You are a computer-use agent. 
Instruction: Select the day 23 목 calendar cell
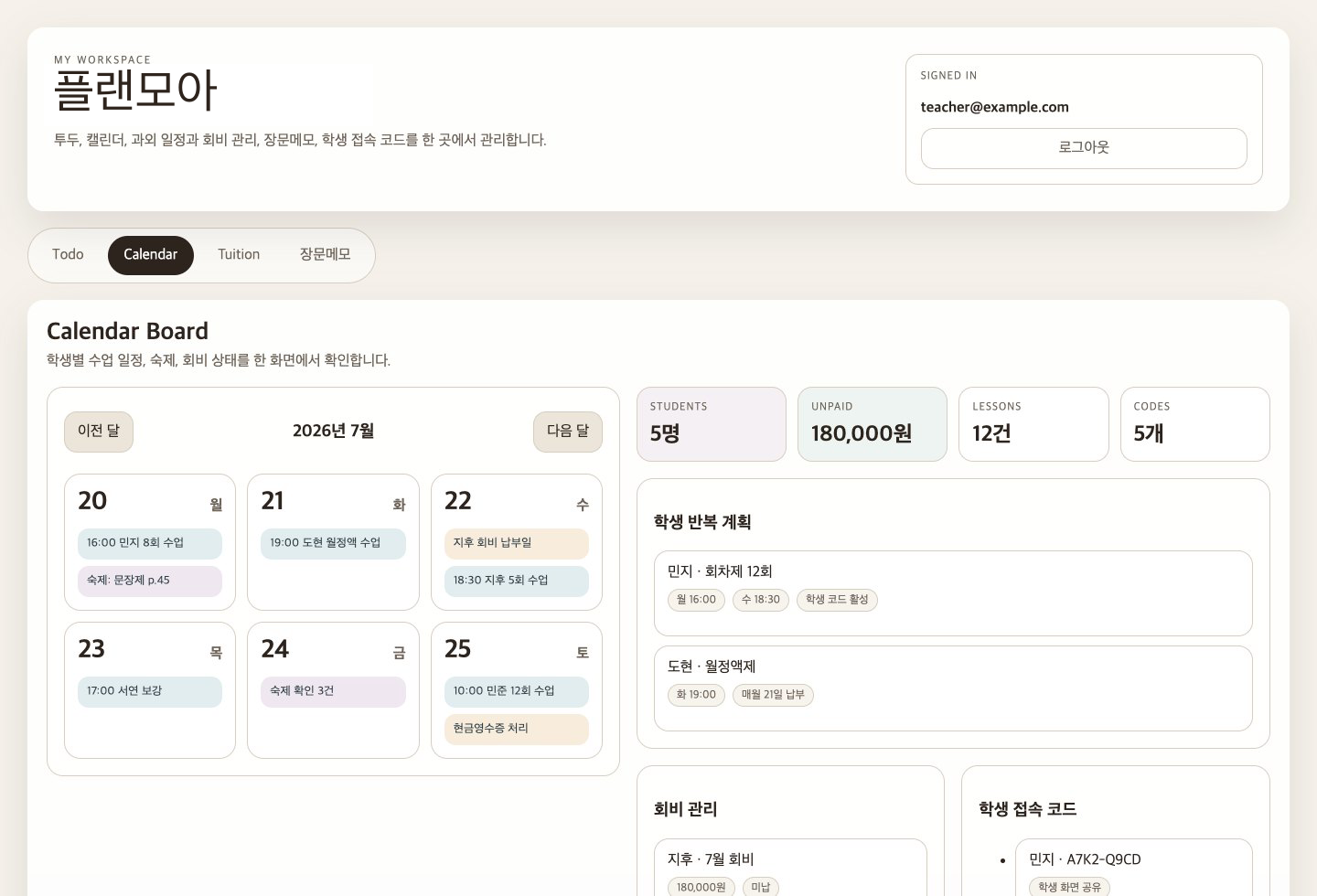click(x=150, y=690)
